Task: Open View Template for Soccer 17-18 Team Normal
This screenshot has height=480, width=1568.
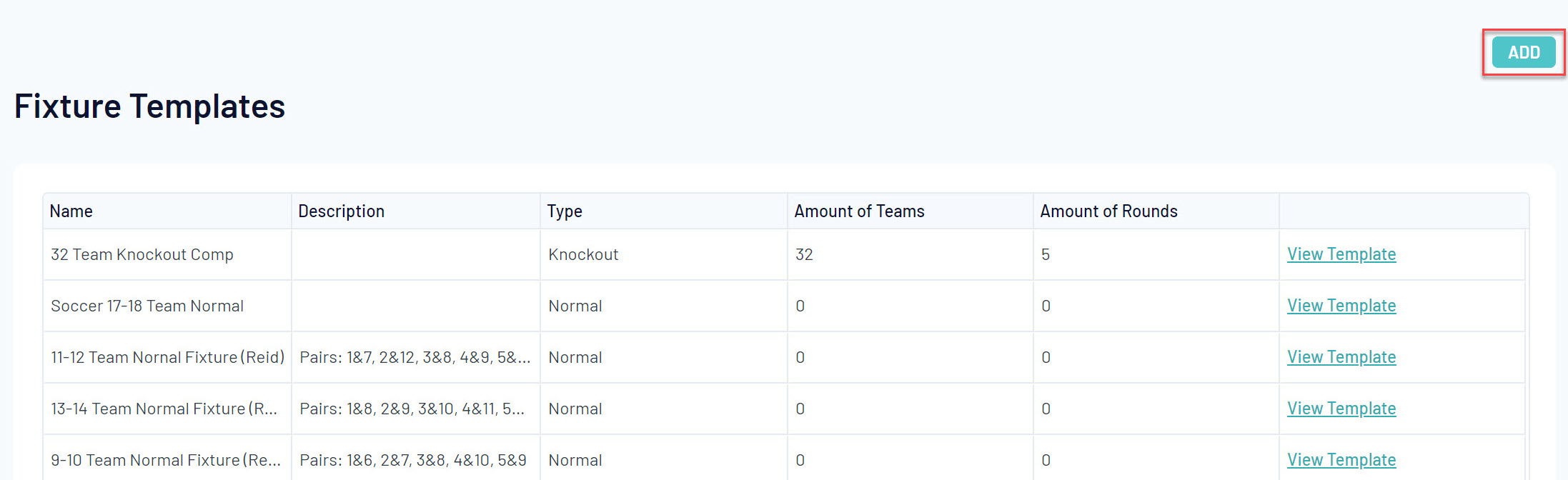Action: pyautogui.click(x=1341, y=306)
